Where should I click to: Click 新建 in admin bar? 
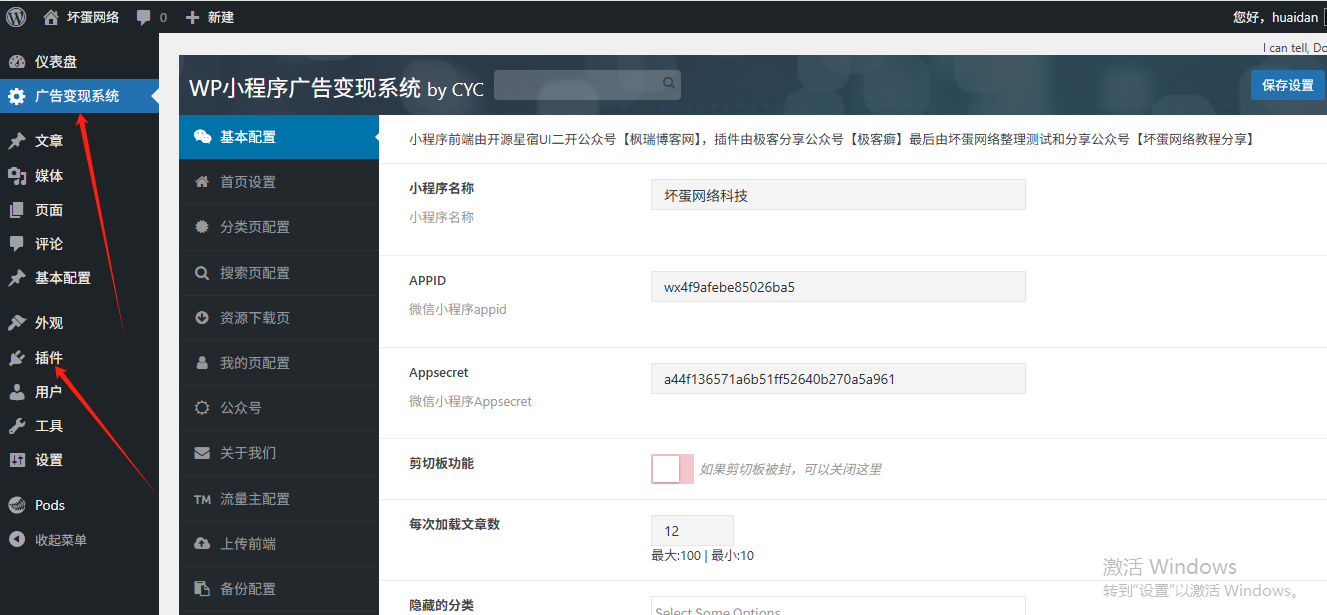tap(220, 17)
